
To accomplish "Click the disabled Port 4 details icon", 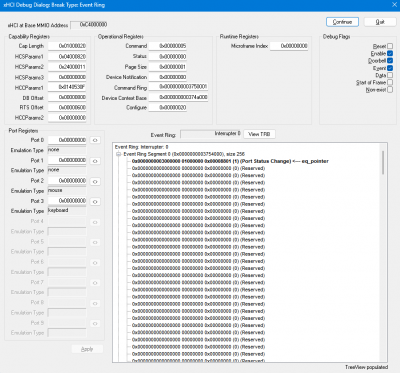I will click(x=95, y=222).
